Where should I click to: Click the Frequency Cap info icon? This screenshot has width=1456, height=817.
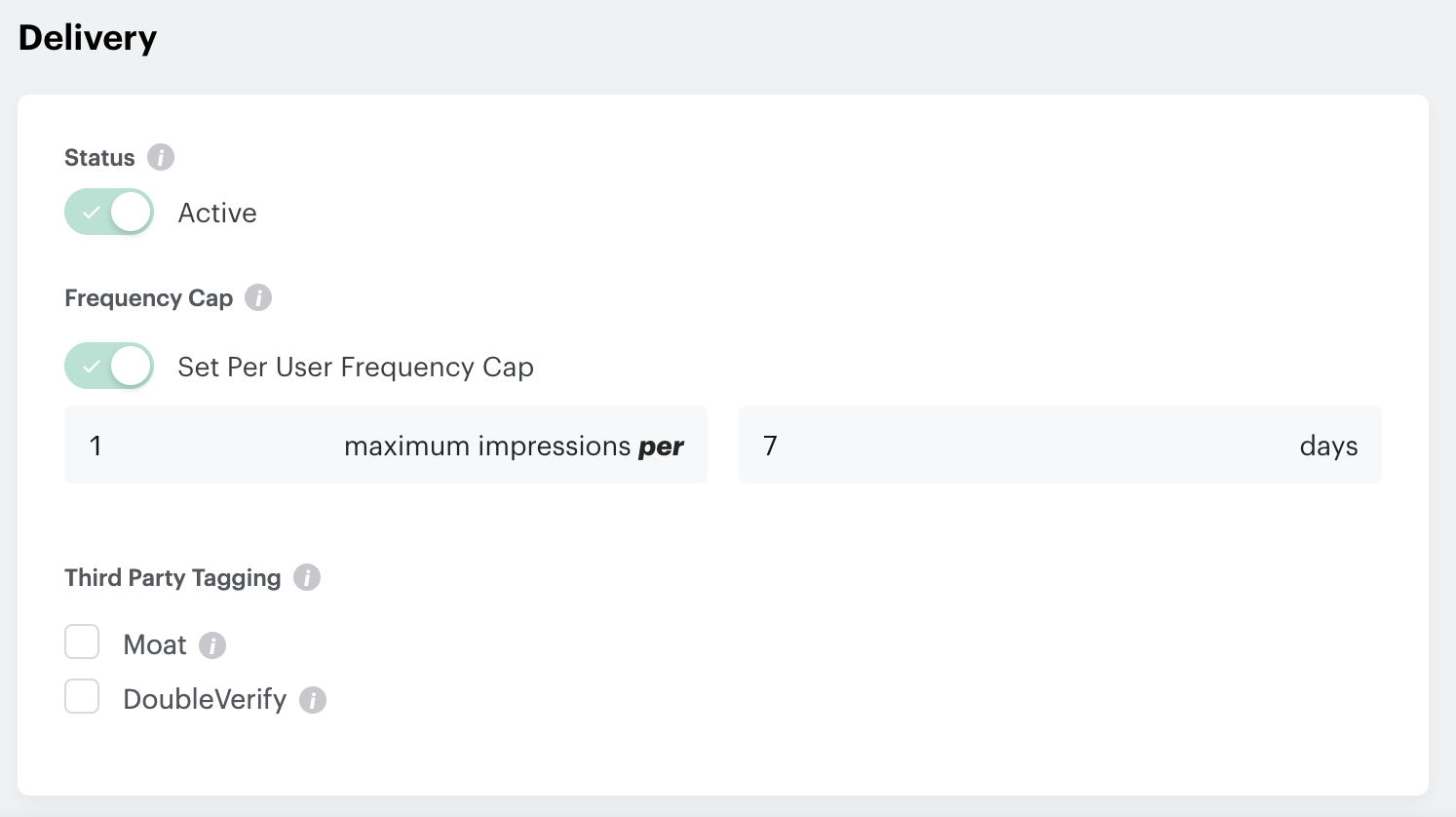tap(258, 297)
